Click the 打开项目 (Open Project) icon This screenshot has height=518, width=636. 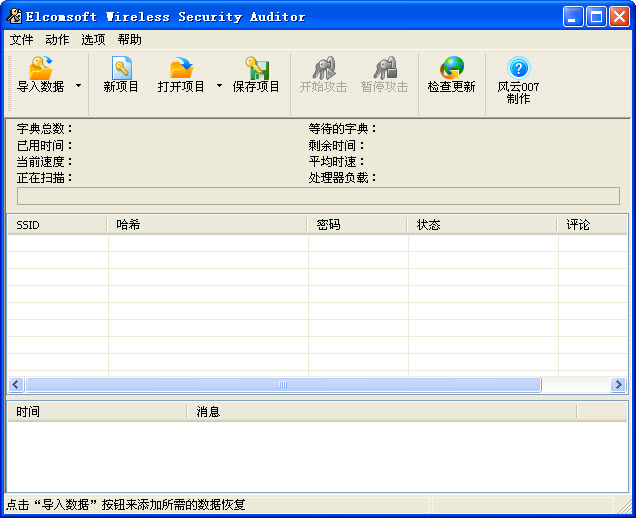[181, 68]
